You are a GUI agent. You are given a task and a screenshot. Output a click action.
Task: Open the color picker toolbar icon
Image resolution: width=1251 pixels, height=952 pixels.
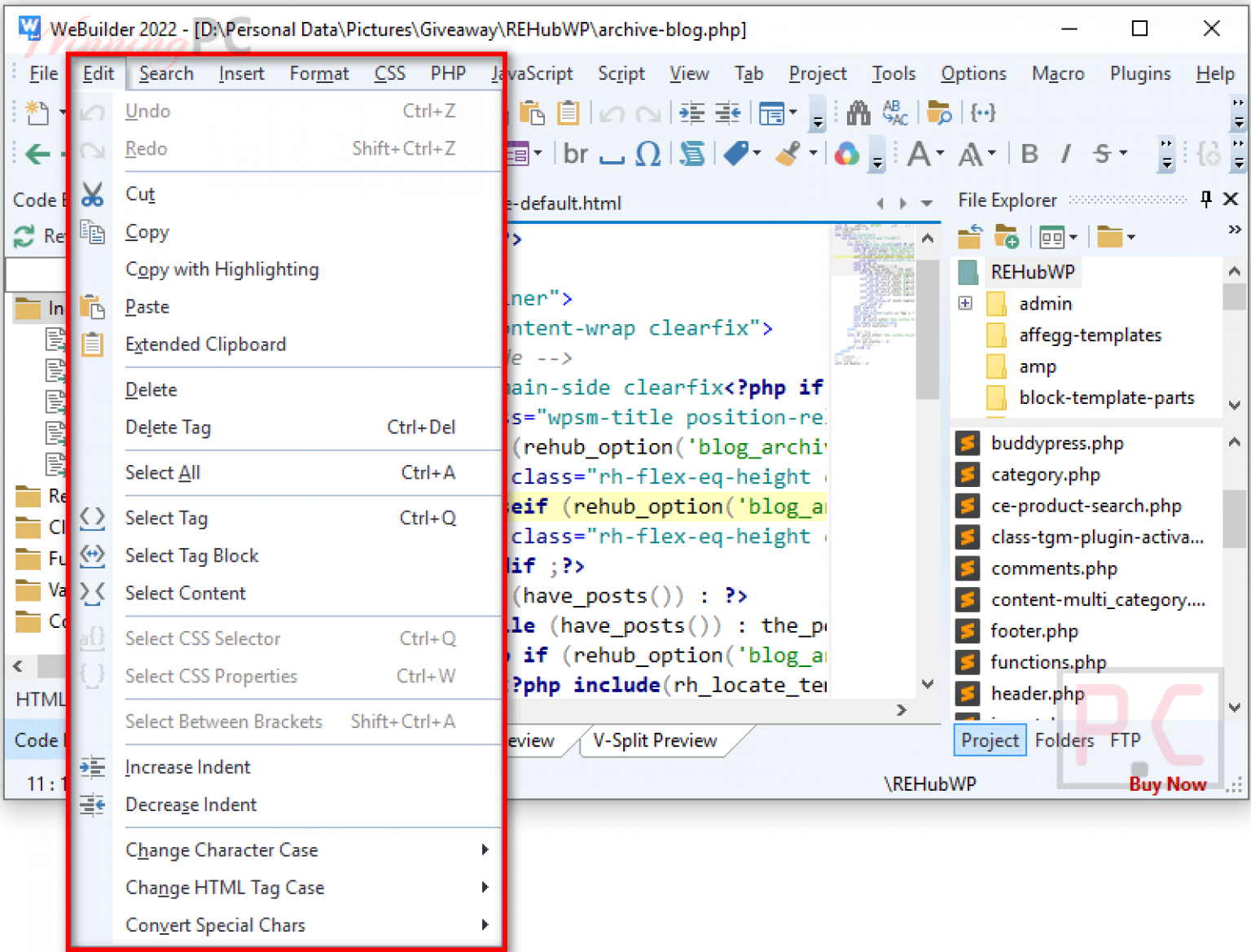click(847, 153)
